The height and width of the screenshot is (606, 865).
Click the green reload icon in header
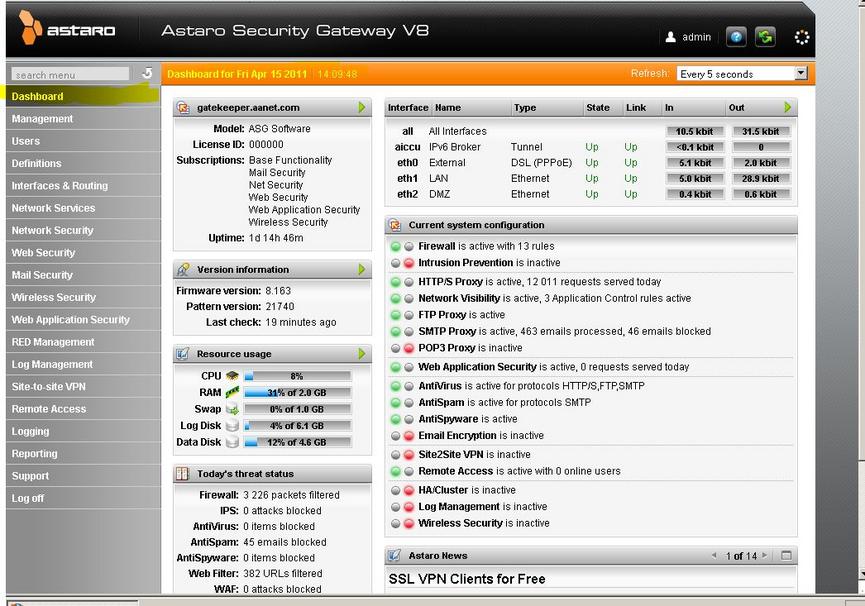coord(765,37)
